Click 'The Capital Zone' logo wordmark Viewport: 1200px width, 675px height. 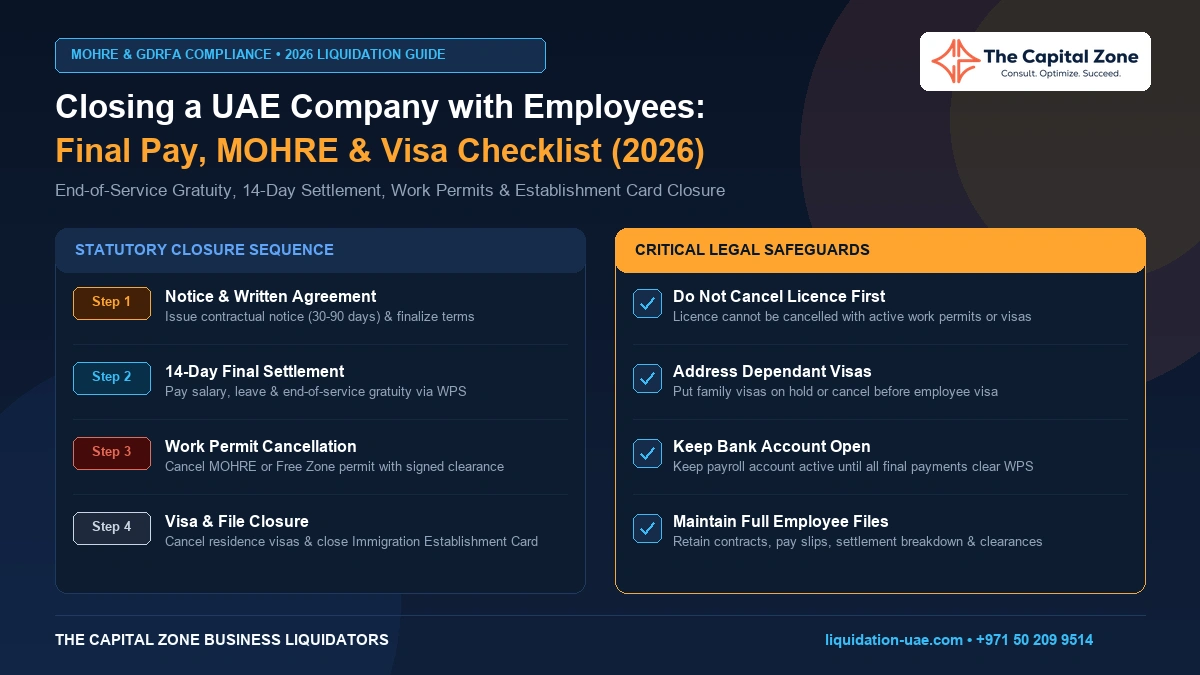[x=1061, y=55]
